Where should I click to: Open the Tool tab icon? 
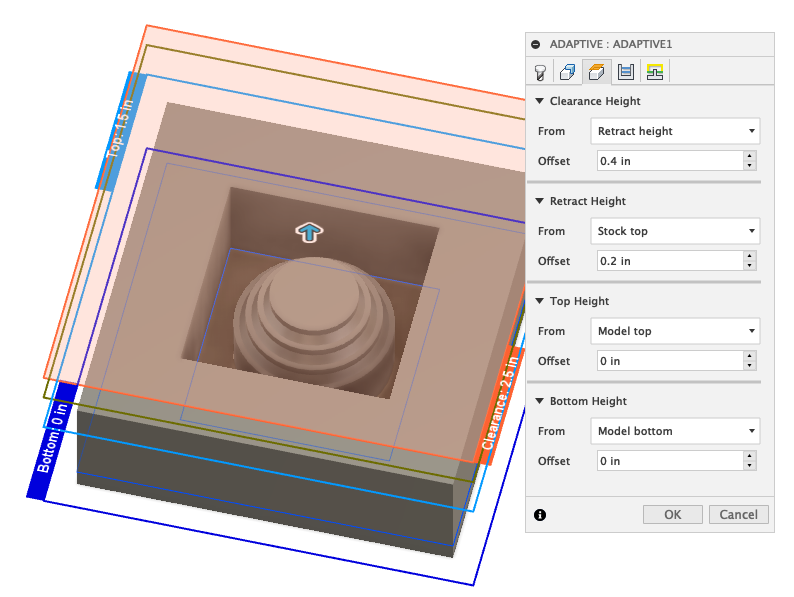(540, 72)
